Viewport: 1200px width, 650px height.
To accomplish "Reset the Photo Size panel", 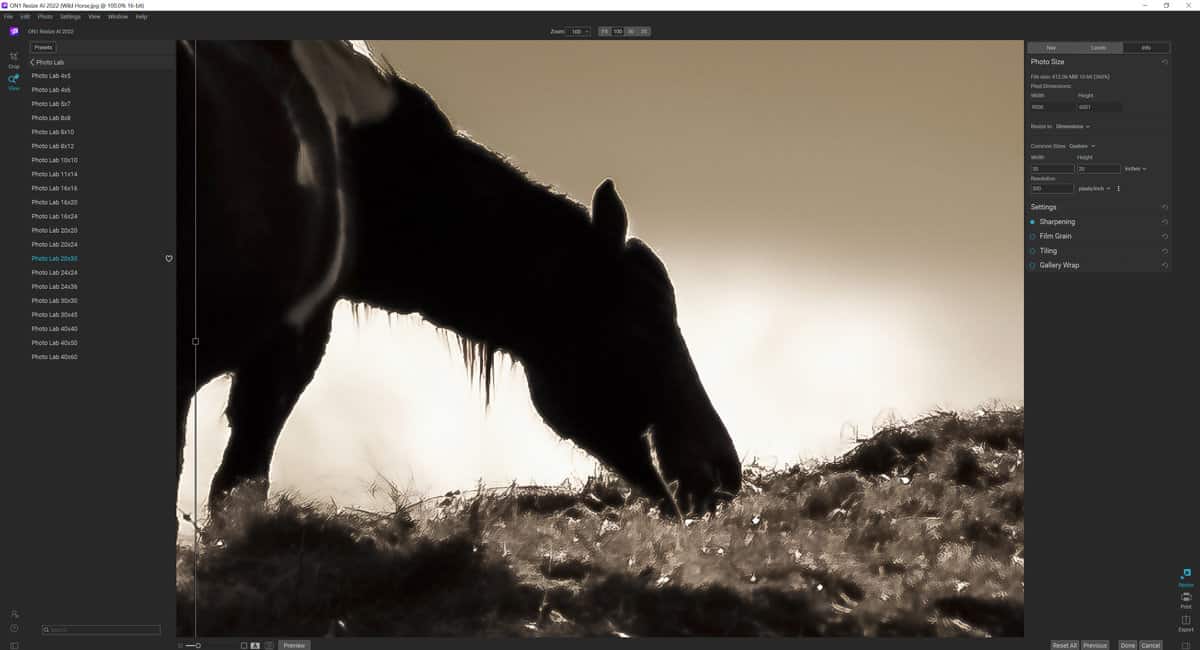I will point(1164,62).
